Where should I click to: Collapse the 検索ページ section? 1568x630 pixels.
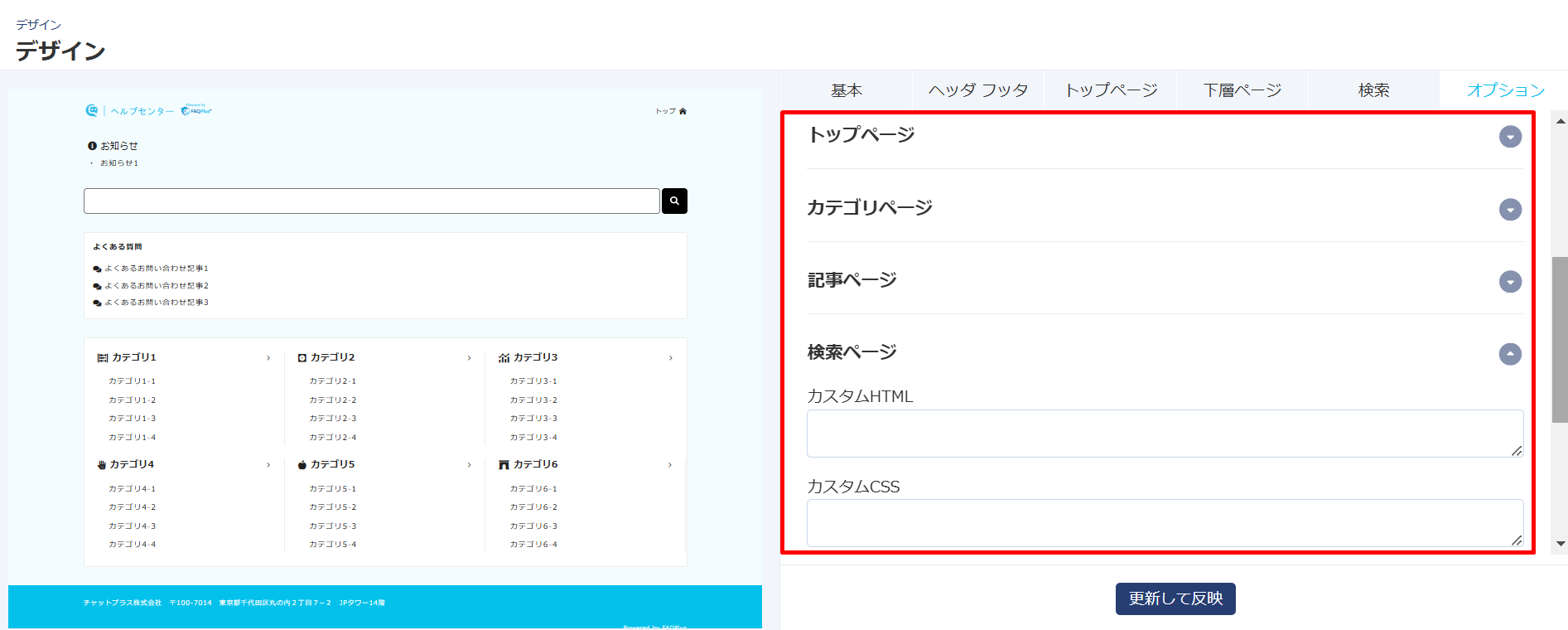(1510, 354)
